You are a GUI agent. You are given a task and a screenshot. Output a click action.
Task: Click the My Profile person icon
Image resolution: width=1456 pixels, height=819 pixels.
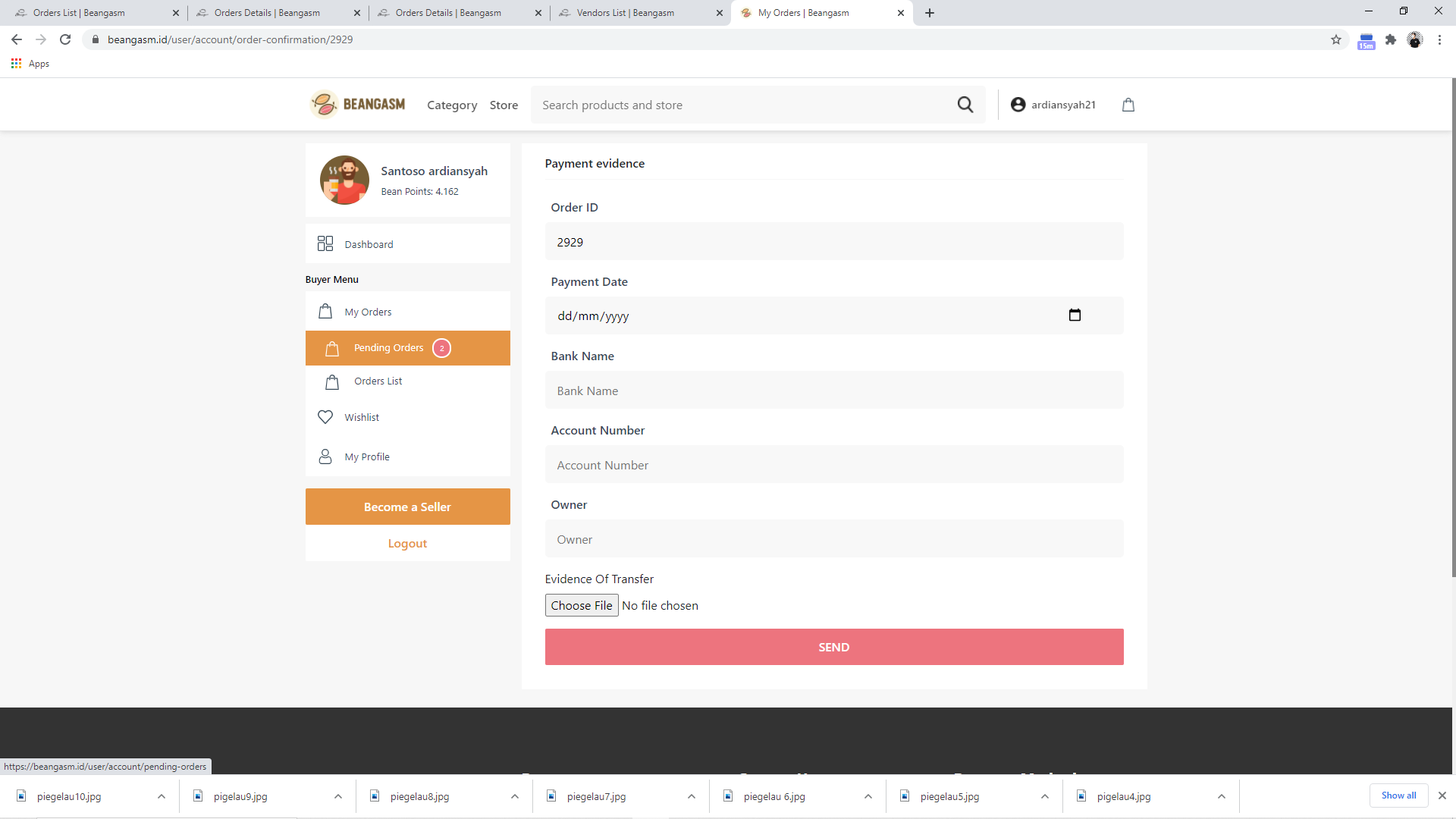click(325, 456)
